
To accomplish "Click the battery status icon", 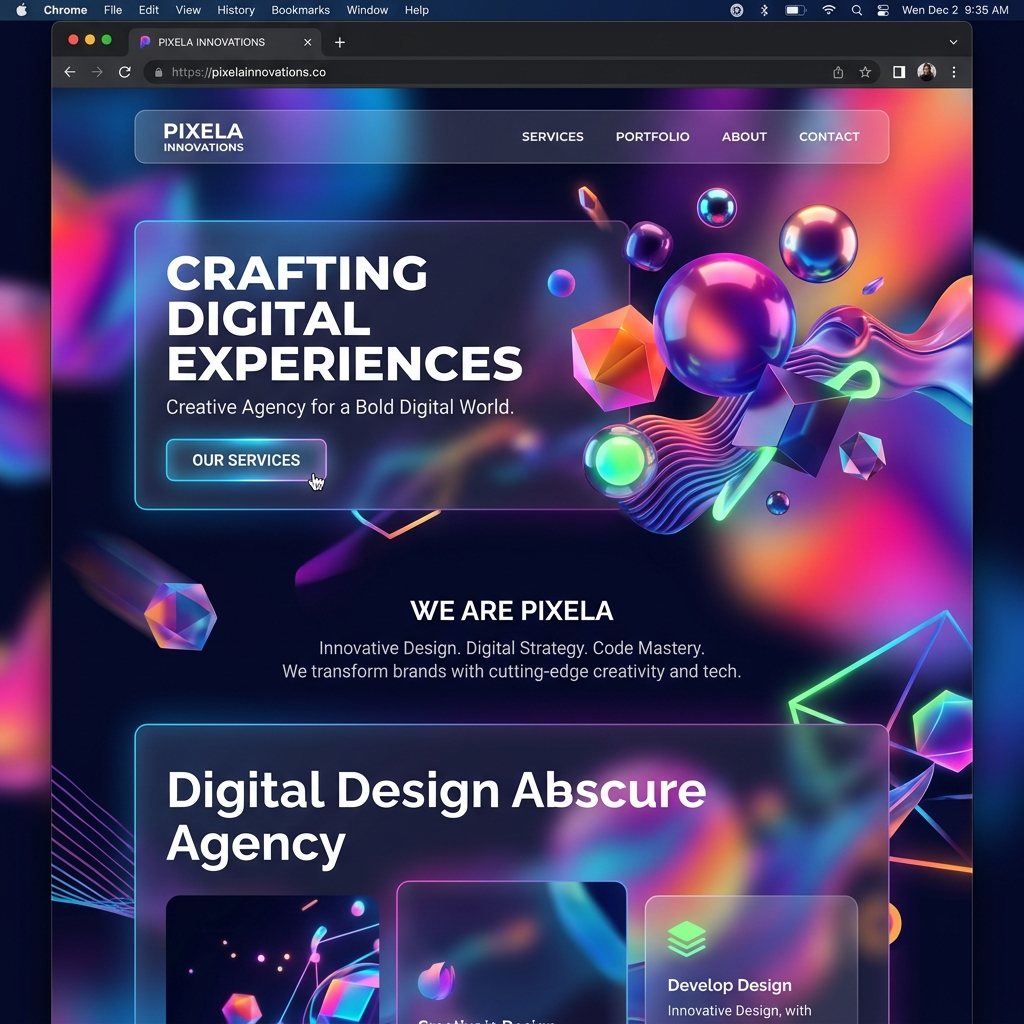I will pyautogui.click(x=795, y=10).
